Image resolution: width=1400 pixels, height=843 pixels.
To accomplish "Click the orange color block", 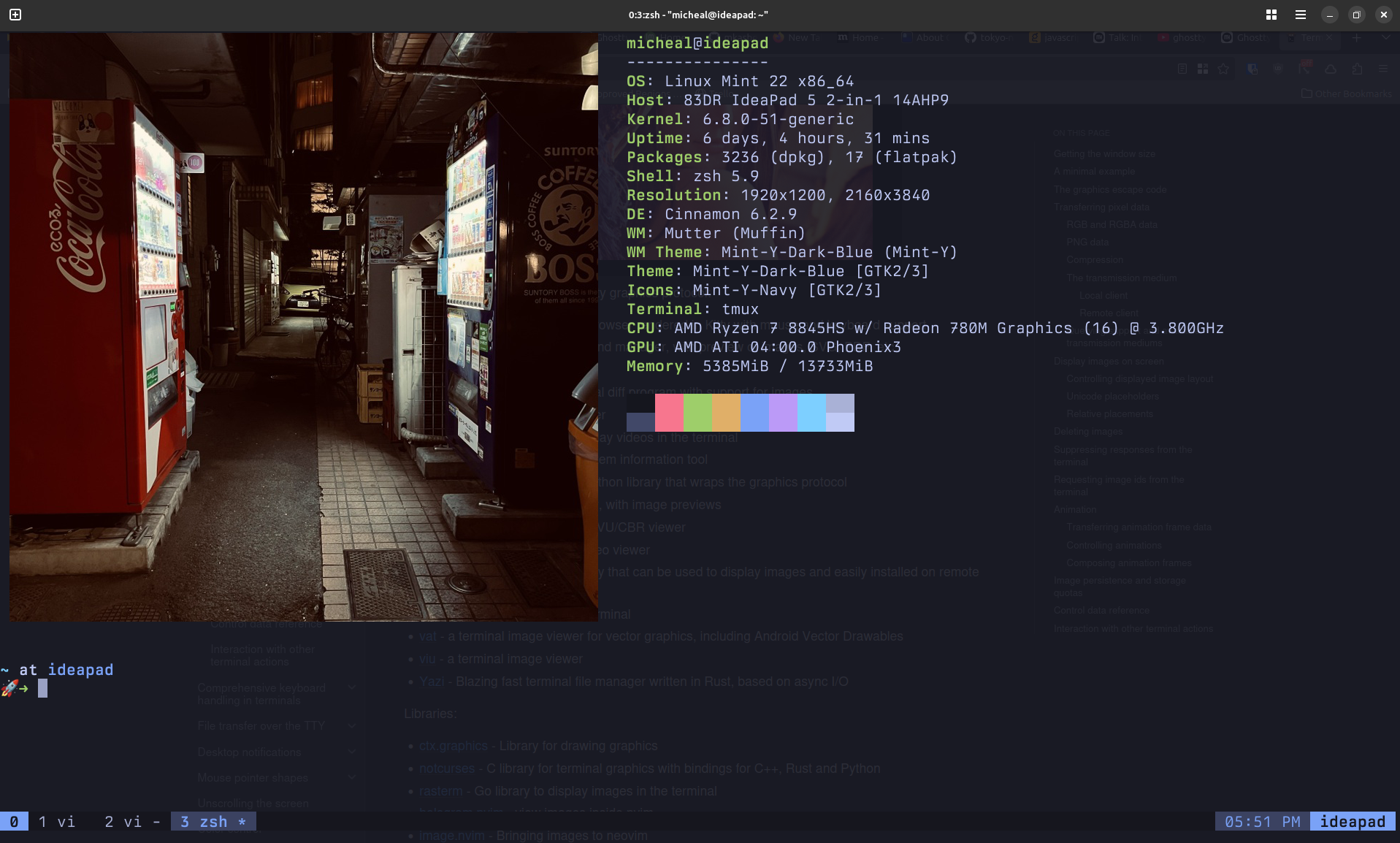I will (x=726, y=413).
